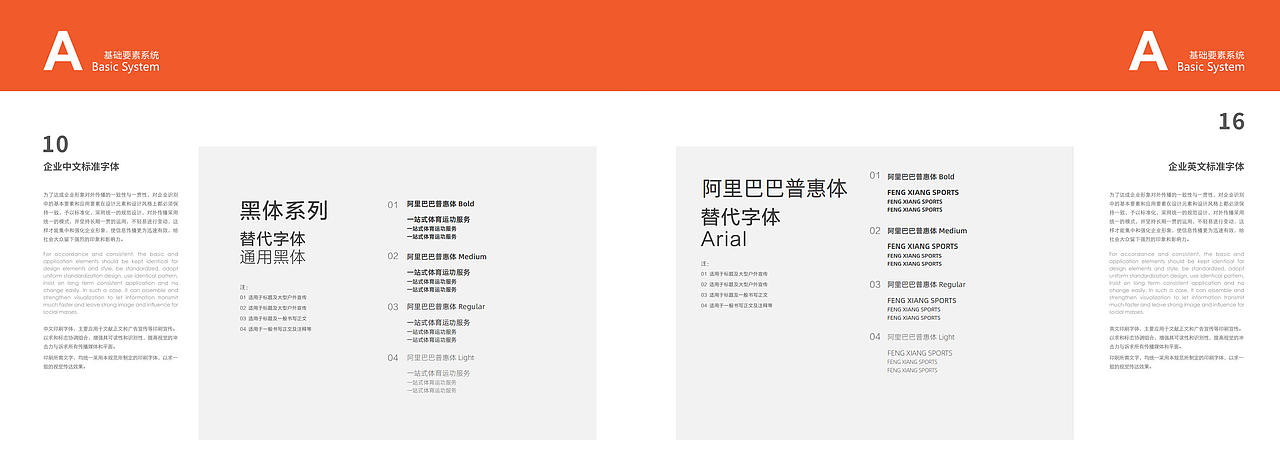Click 阿里巴巴普惠体 Medium above 一站式体育运动服务
Image resolution: width=1280 pixels, height=472 pixels.
click(x=446, y=256)
